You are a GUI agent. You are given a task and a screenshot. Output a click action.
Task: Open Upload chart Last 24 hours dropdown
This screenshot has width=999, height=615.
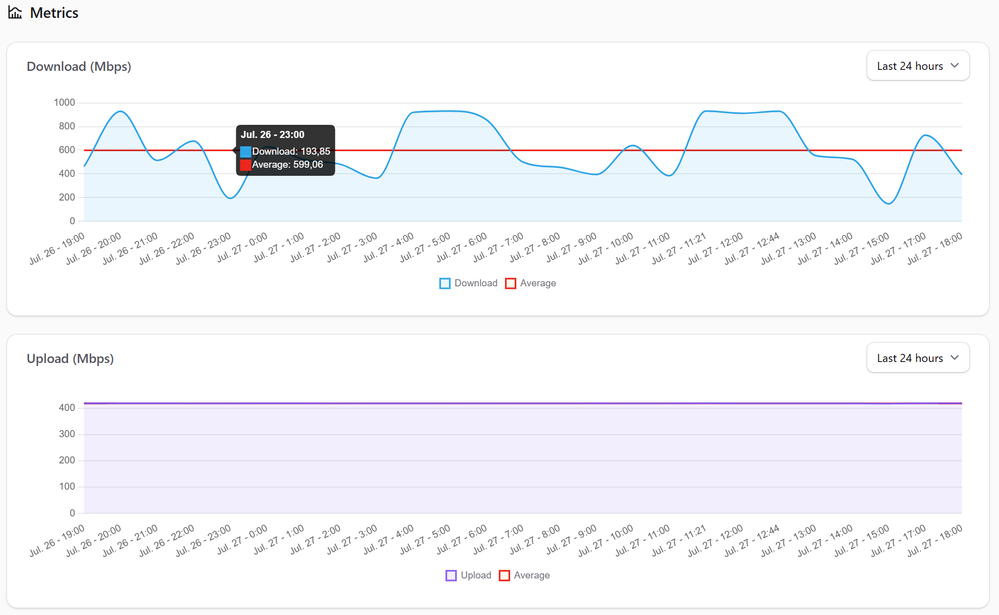point(917,358)
